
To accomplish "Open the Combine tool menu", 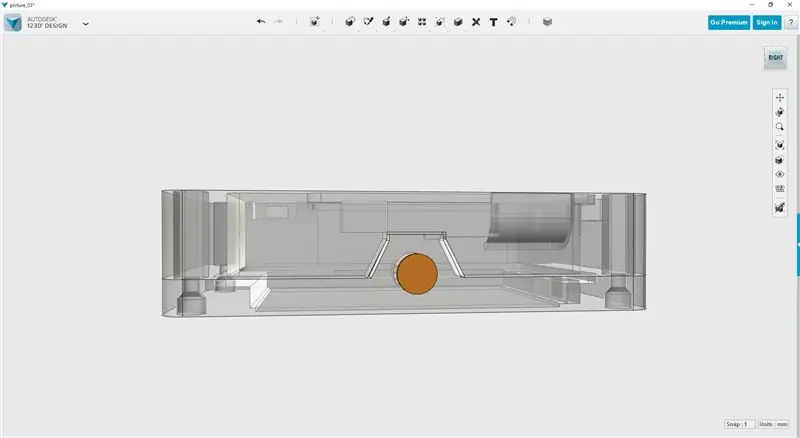I will [458, 21].
